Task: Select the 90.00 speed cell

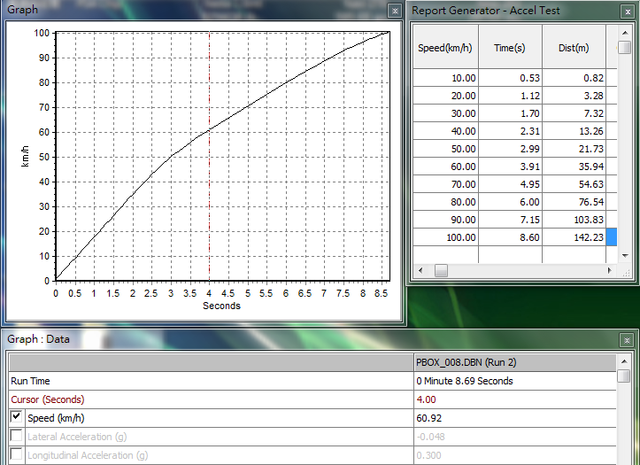Action: pyautogui.click(x=445, y=220)
